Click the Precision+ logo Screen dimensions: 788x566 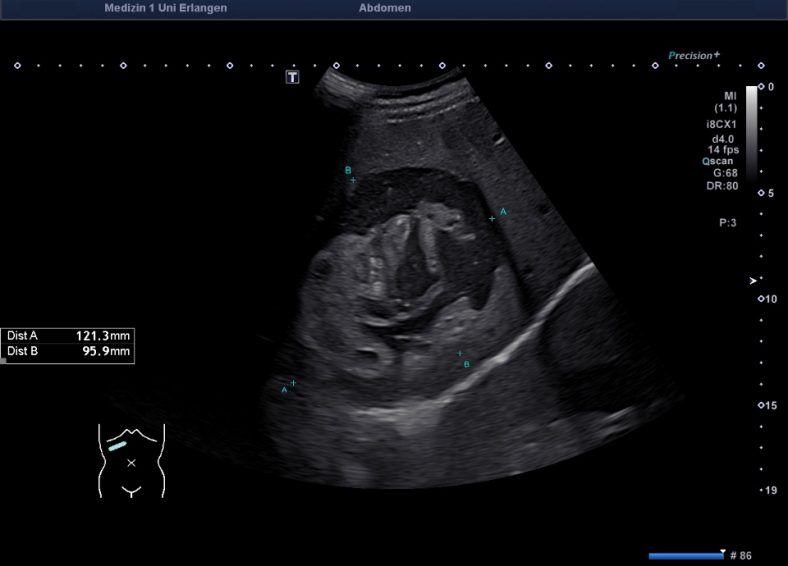pos(695,56)
